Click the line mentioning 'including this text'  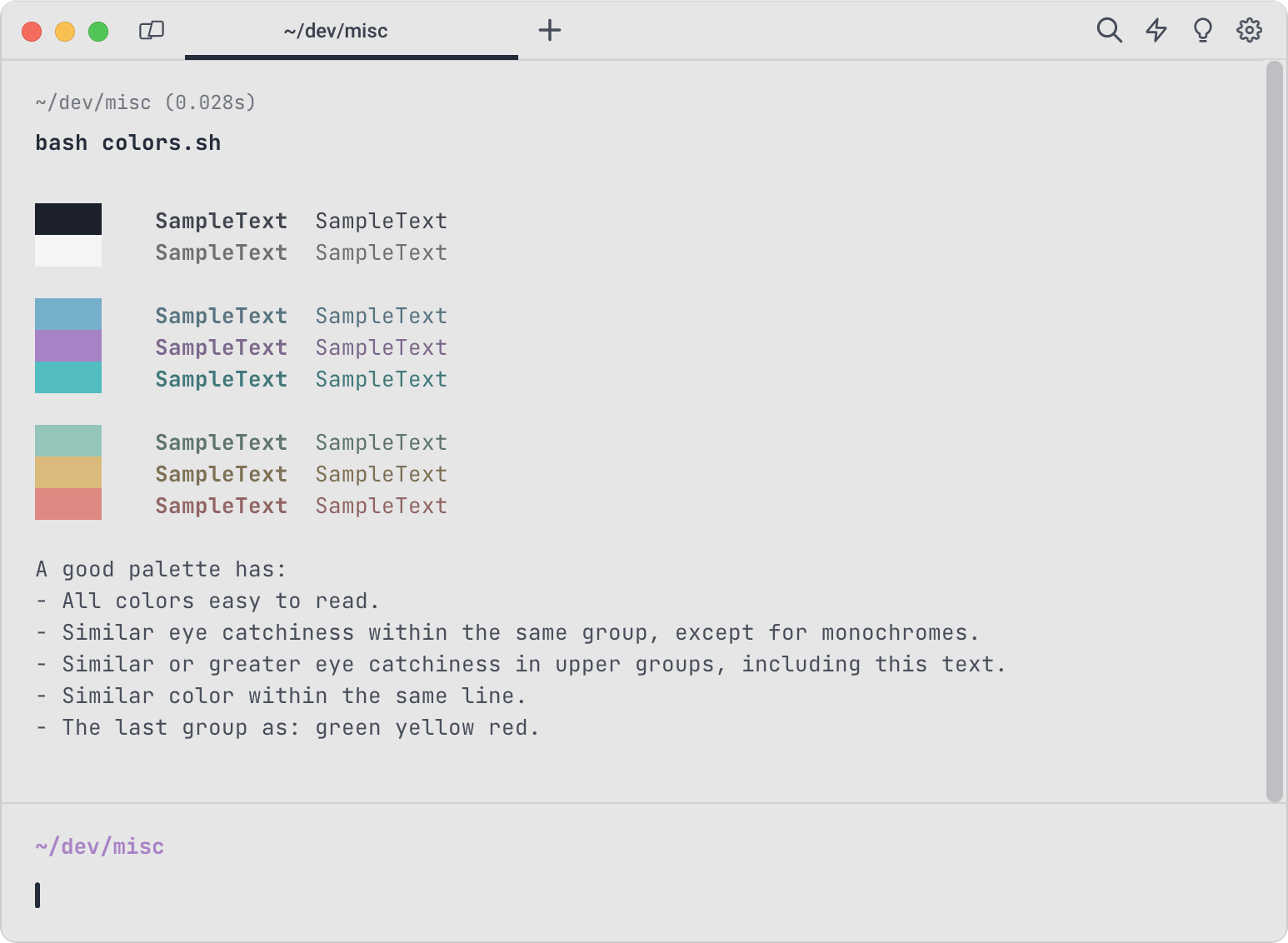point(521,665)
